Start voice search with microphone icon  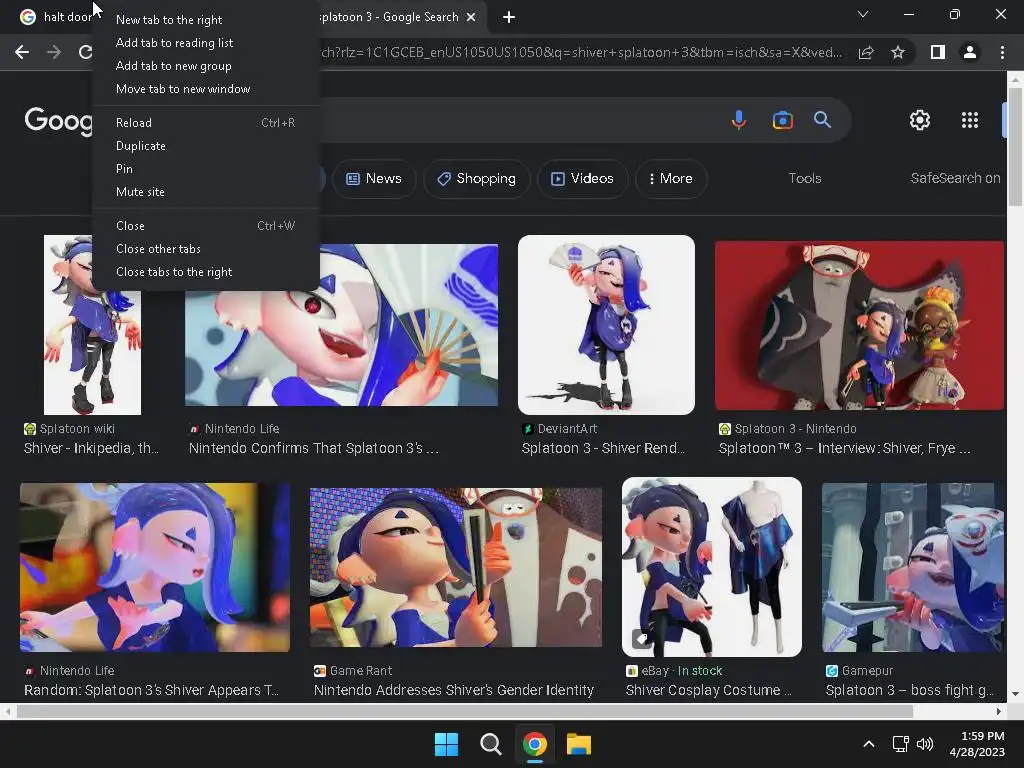click(x=739, y=120)
